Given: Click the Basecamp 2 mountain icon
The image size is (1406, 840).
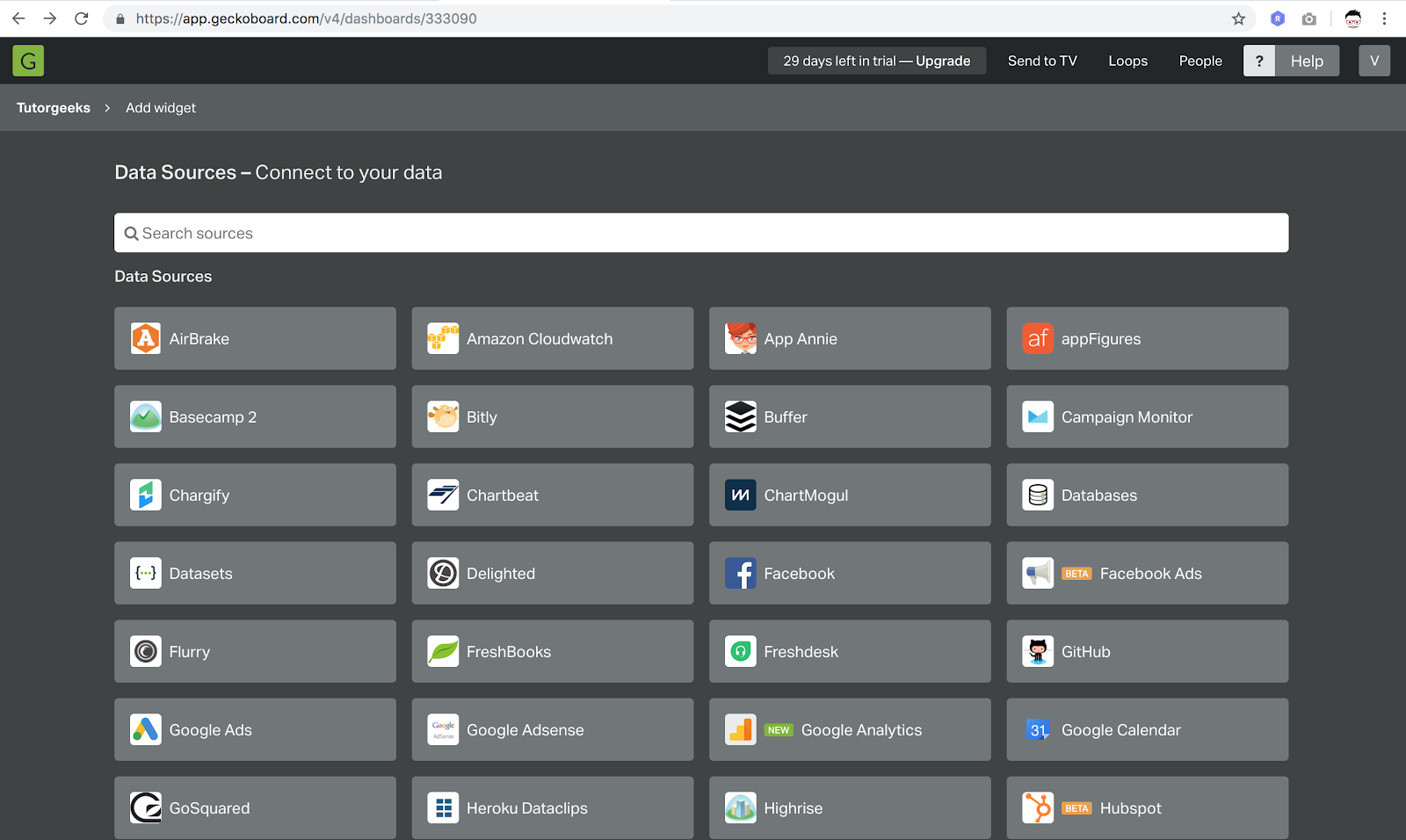Looking at the screenshot, I should pyautogui.click(x=146, y=416).
